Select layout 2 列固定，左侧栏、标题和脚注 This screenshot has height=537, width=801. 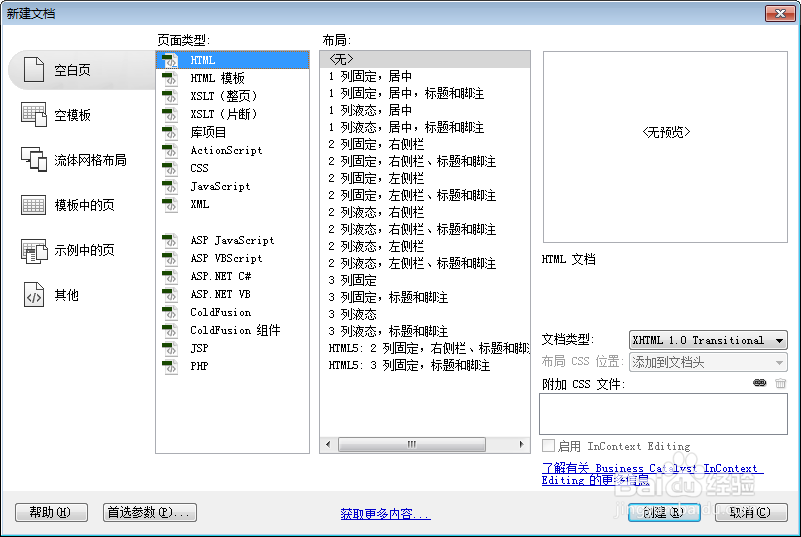425,195
